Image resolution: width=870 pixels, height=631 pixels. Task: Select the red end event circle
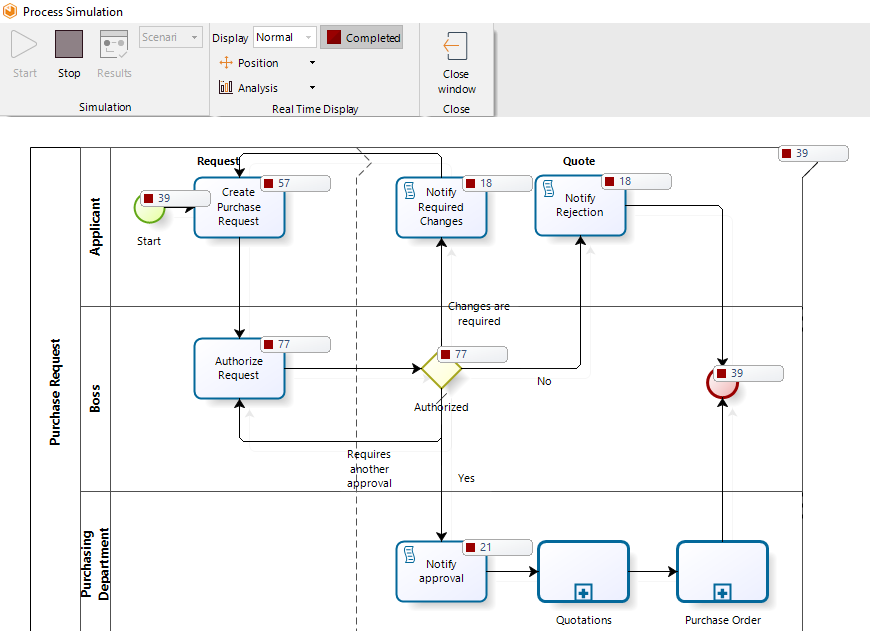[x=722, y=383]
